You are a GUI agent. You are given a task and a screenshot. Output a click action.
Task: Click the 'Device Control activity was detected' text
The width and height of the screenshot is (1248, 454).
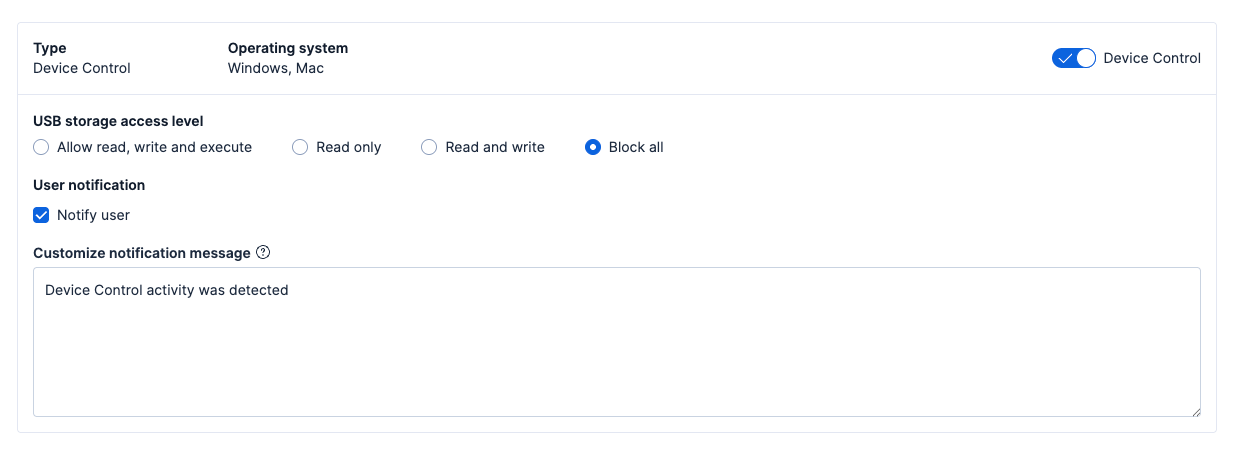(x=167, y=290)
